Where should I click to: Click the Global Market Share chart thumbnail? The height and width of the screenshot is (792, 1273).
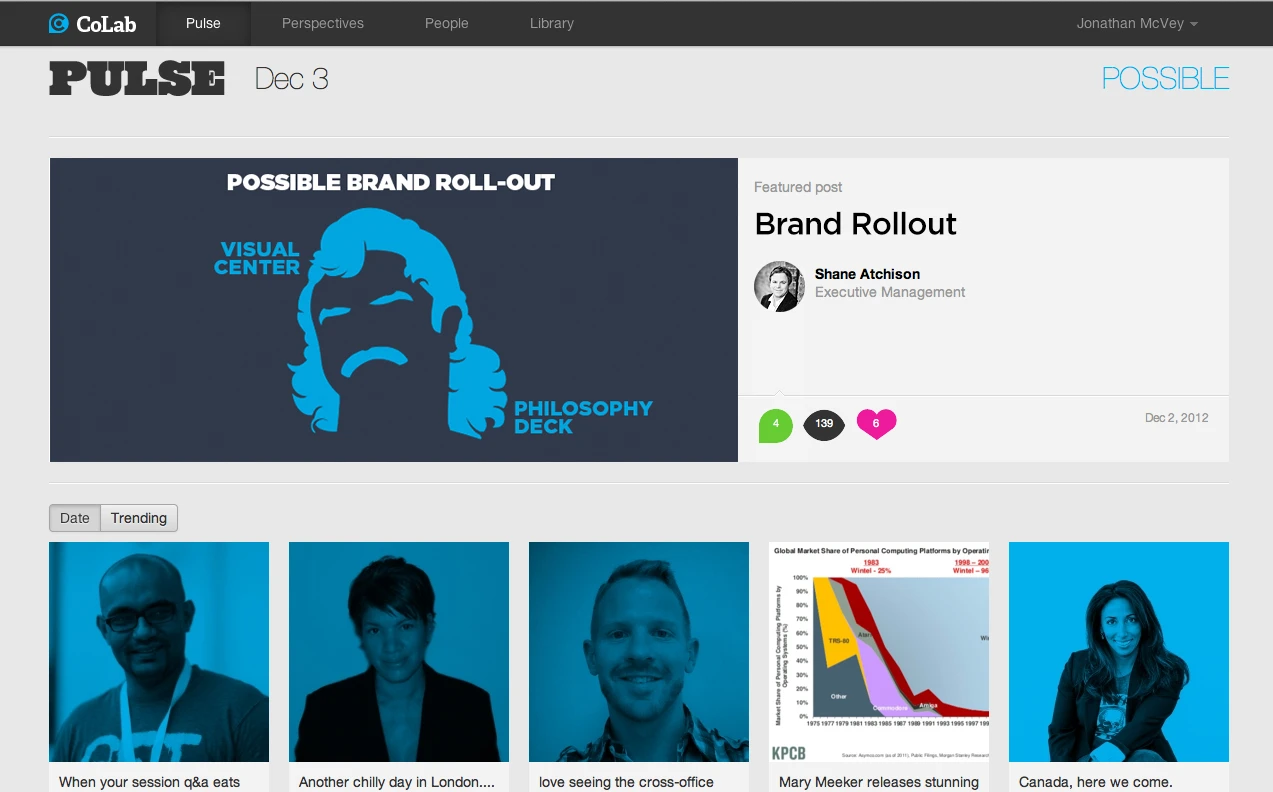878,651
